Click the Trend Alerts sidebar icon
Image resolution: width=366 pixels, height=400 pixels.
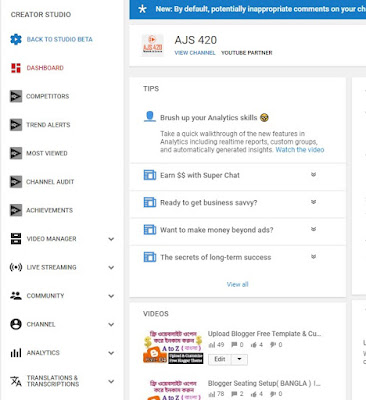[16, 125]
